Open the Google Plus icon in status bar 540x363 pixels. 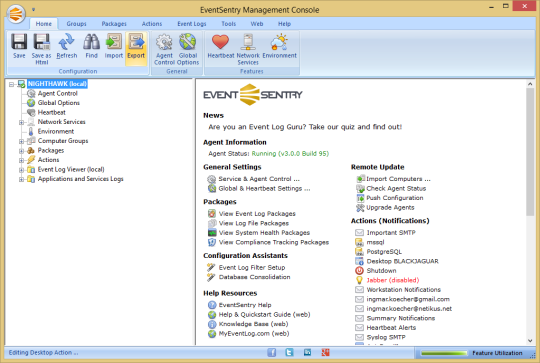click(x=325, y=352)
